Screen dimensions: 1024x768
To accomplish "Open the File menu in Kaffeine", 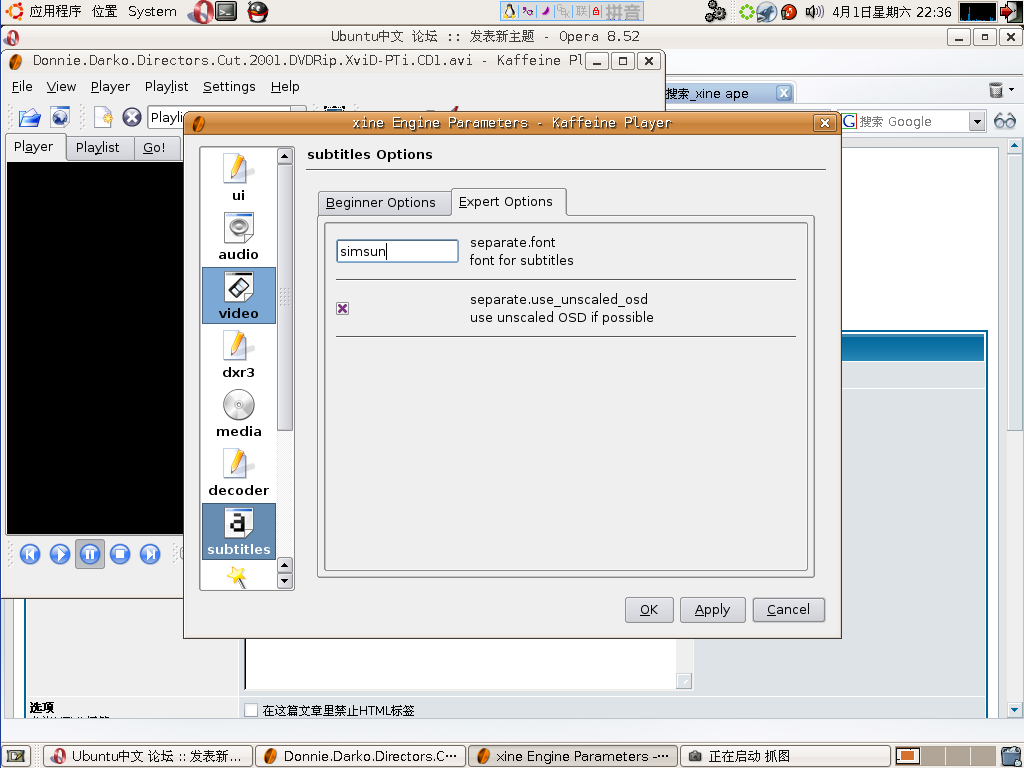I will 22,86.
